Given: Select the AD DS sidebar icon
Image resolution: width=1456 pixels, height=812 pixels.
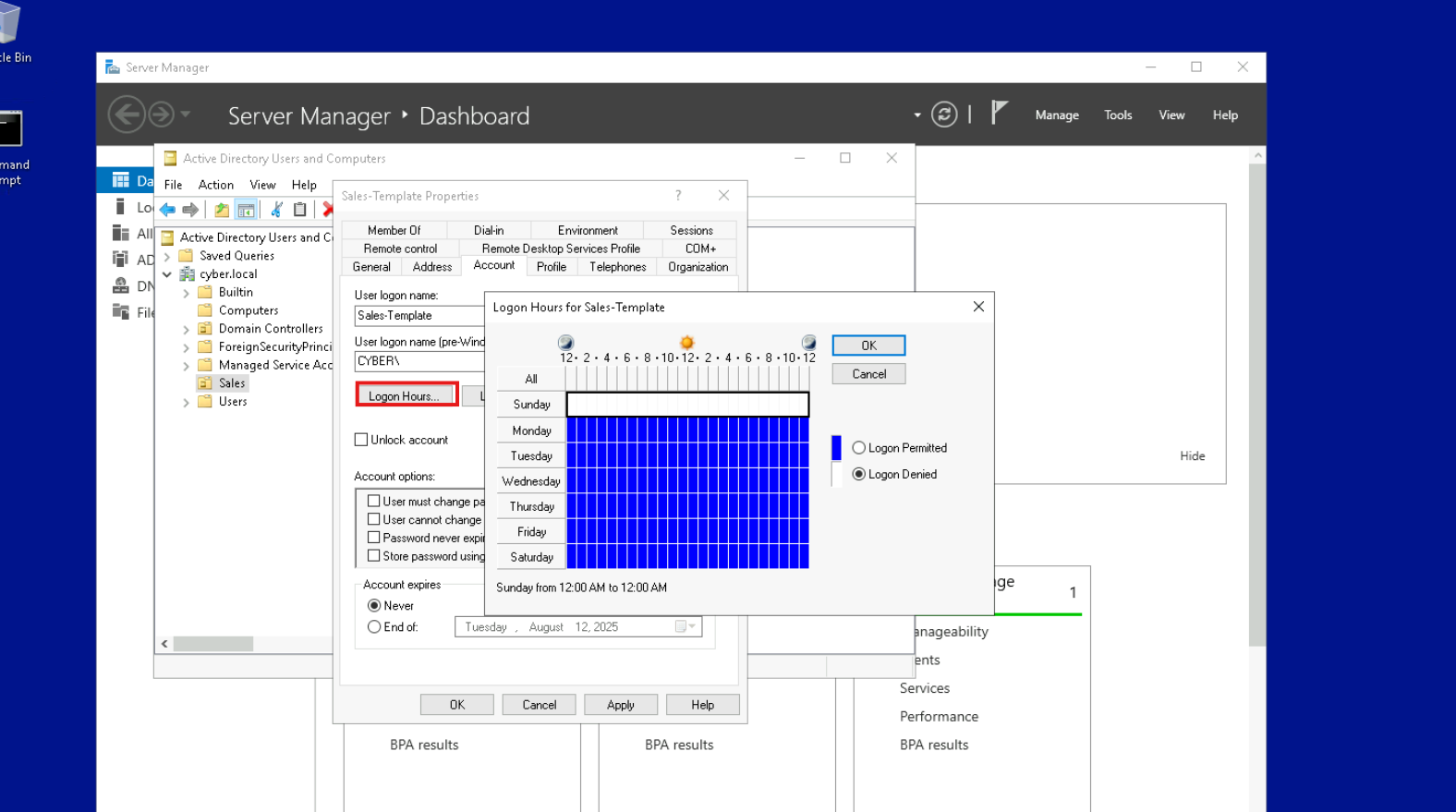Looking at the screenshot, I should pos(120,260).
